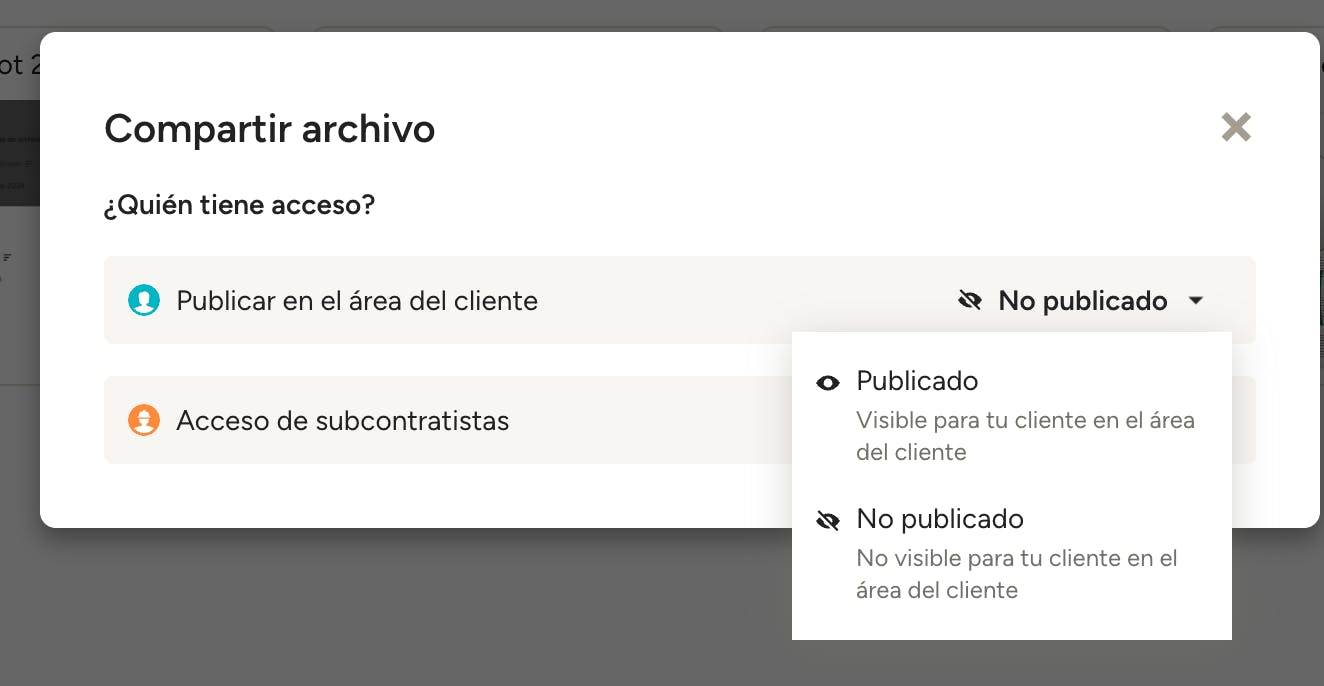Viewport: 1324px width, 686px height.
Task: Click the eye icon beside Publicado option
Action: click(828, 382)
